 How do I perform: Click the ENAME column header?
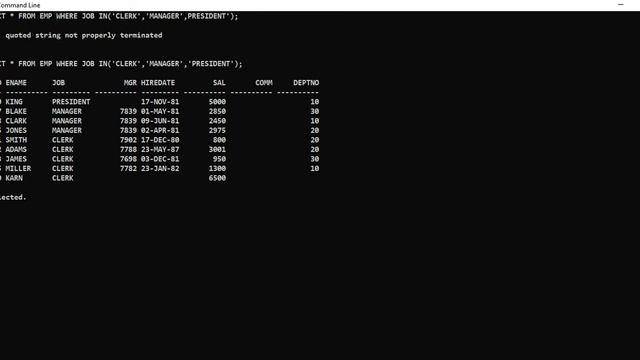[x=16, y=83]
